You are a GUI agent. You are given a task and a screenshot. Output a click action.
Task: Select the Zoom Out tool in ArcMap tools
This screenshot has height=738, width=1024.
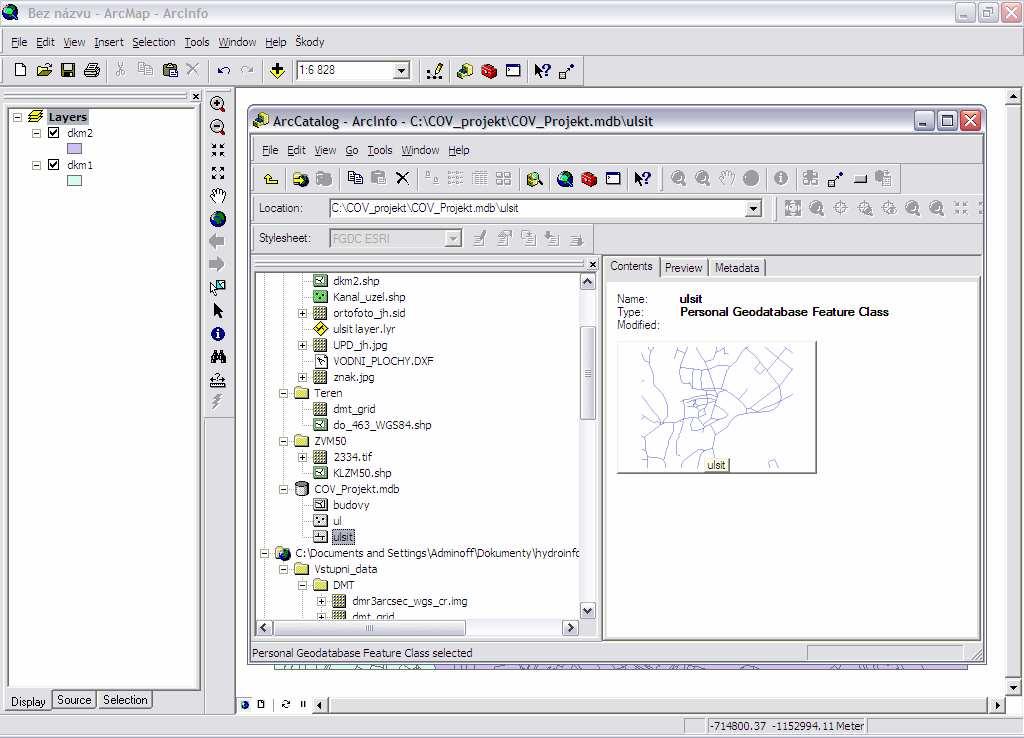click(x=217, y=127)
